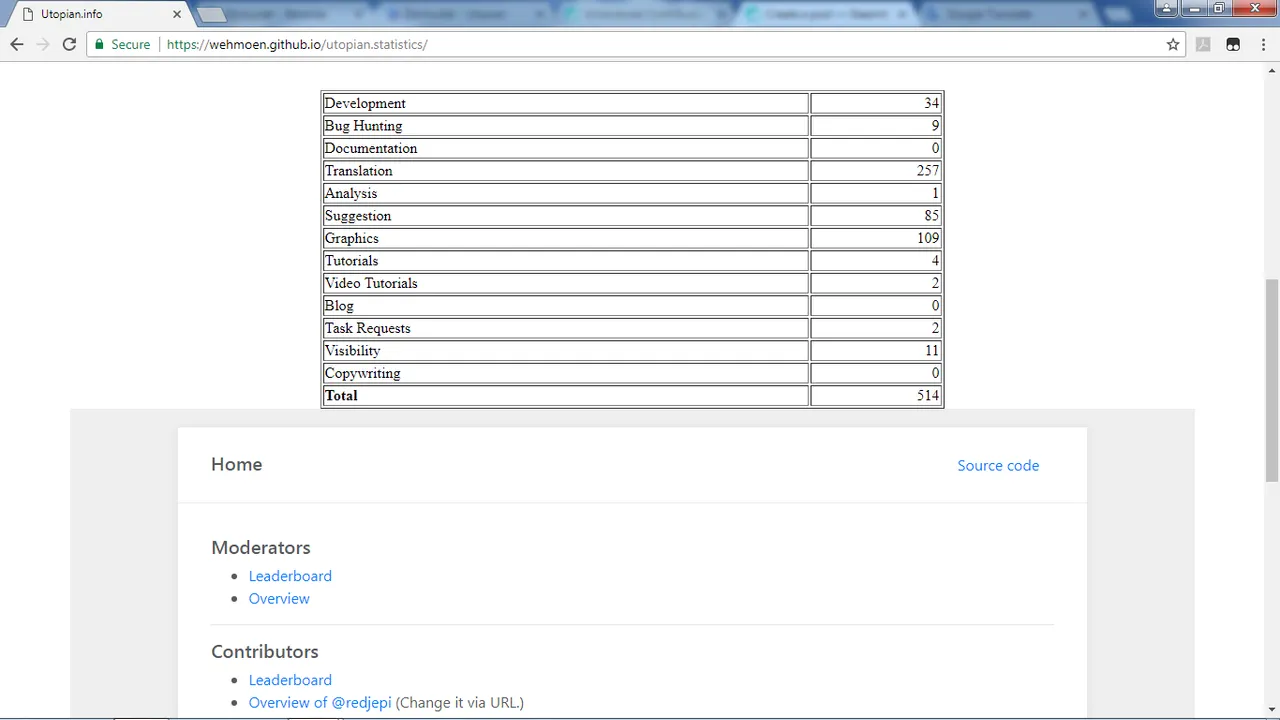Open Leaderboard under Contributors

tap(290, 680)
